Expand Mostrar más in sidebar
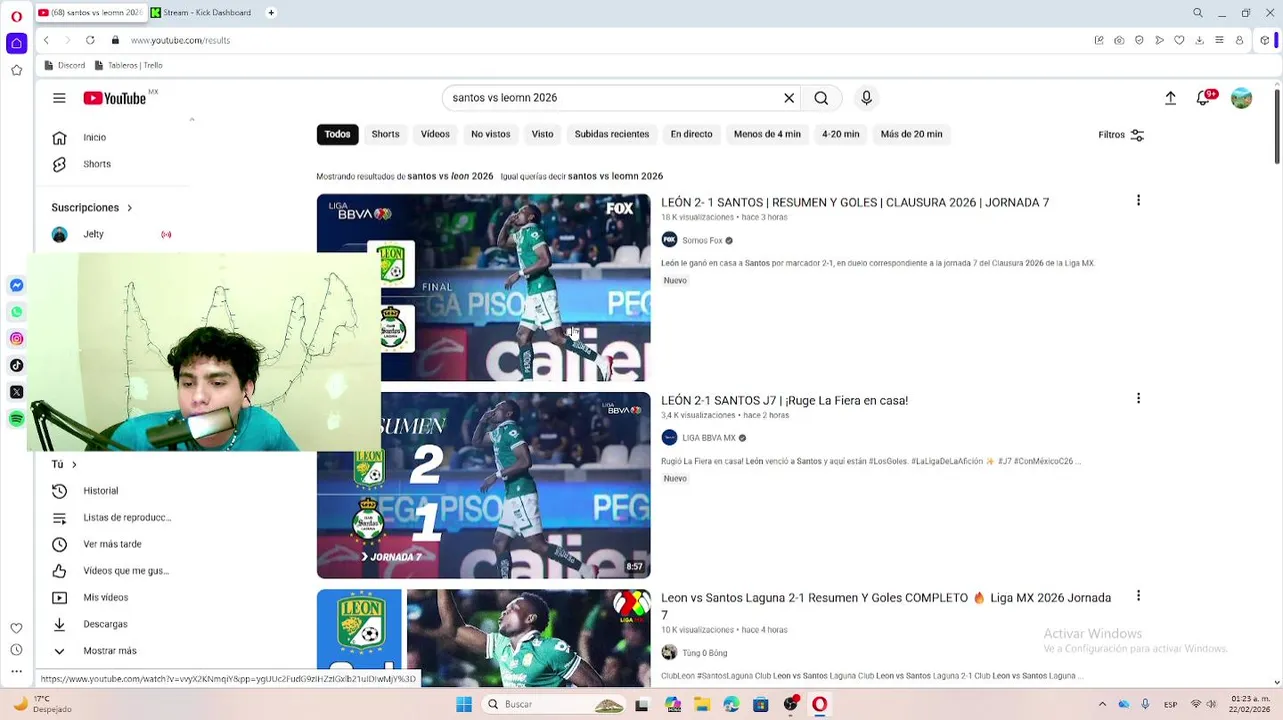The height and width of the screenshot is (720, 1283). click(x=110, y=651)
